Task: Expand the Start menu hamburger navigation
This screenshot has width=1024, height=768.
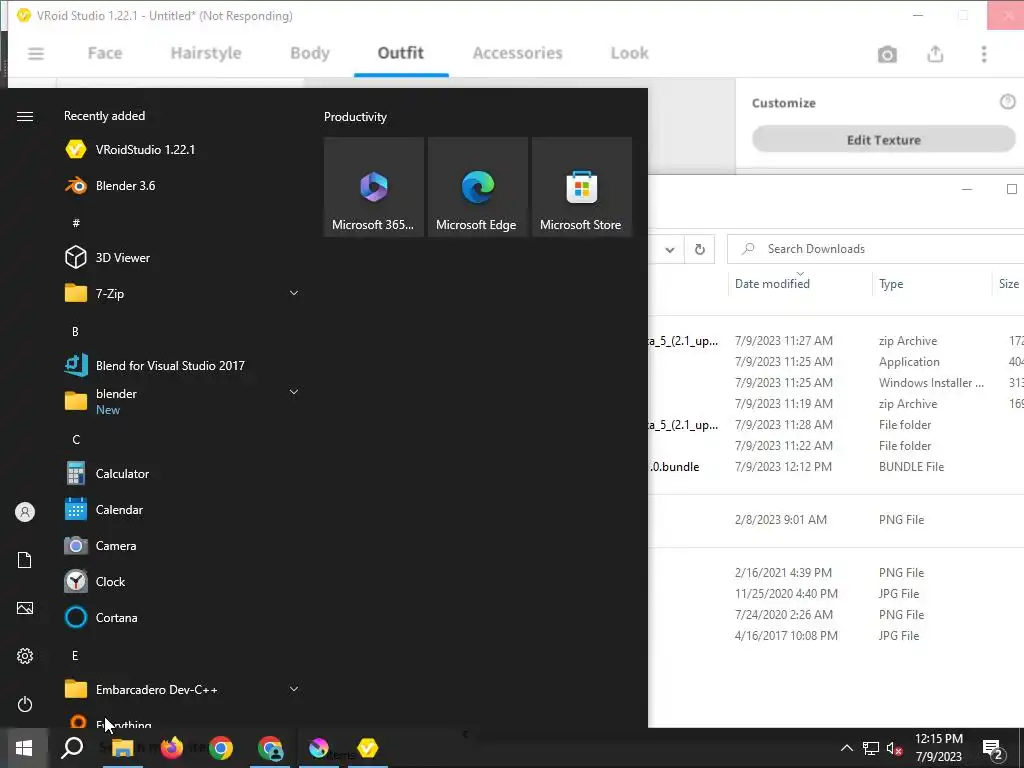Action: point(25,116)
